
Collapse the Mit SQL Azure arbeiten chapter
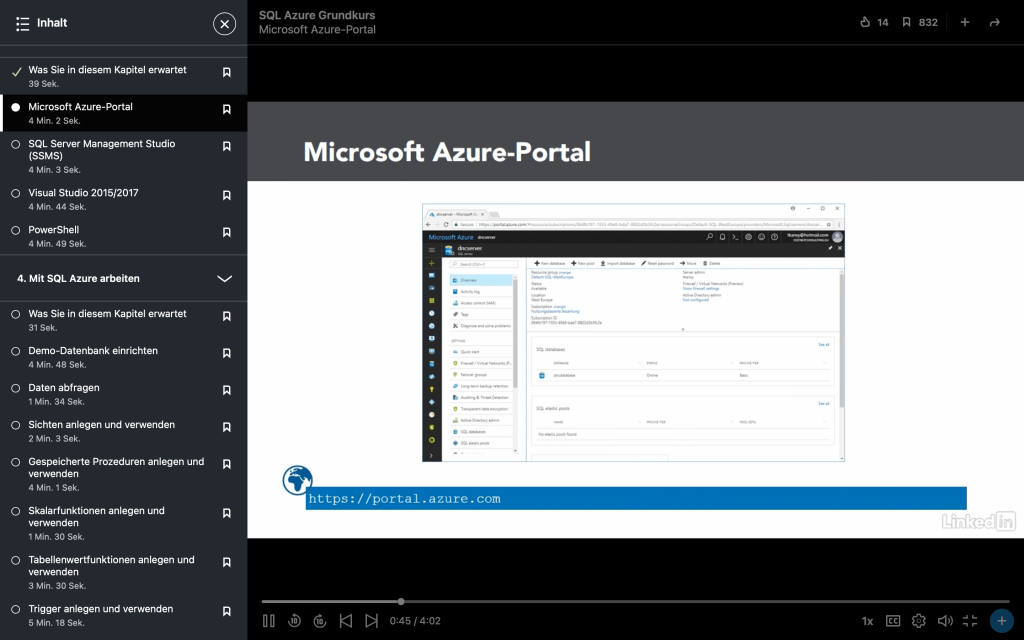[x=225, y=279]
